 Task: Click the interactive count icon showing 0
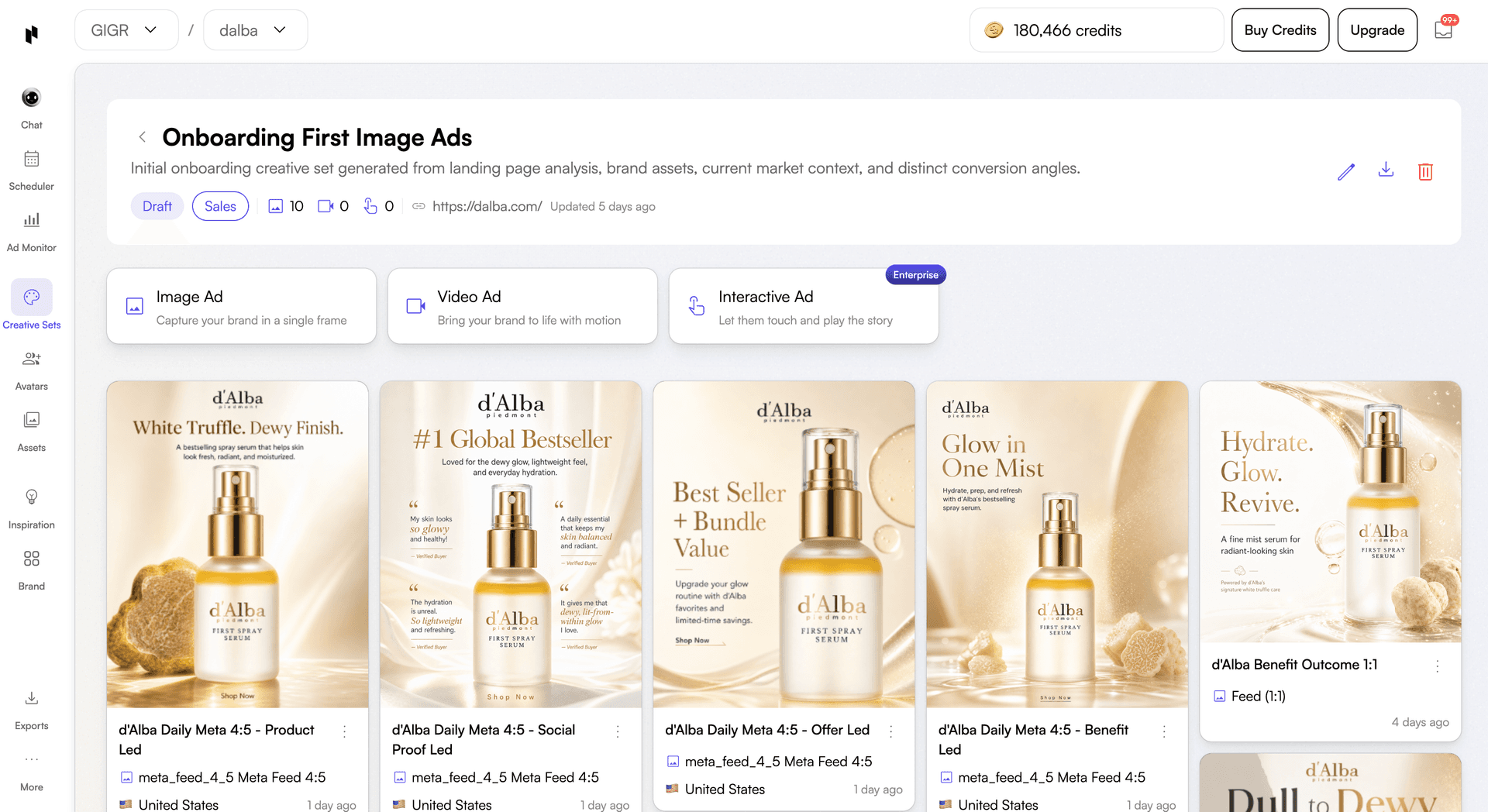(x=370, y=206)
